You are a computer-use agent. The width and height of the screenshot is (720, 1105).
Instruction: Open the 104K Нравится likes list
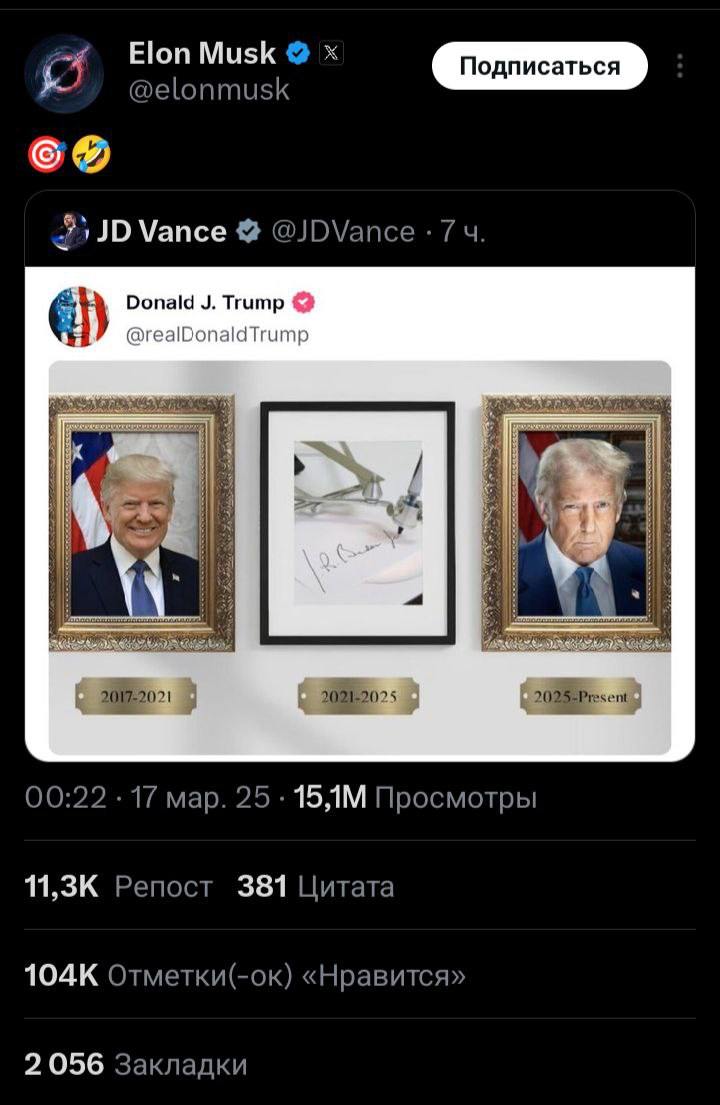(x=245, y=976)
